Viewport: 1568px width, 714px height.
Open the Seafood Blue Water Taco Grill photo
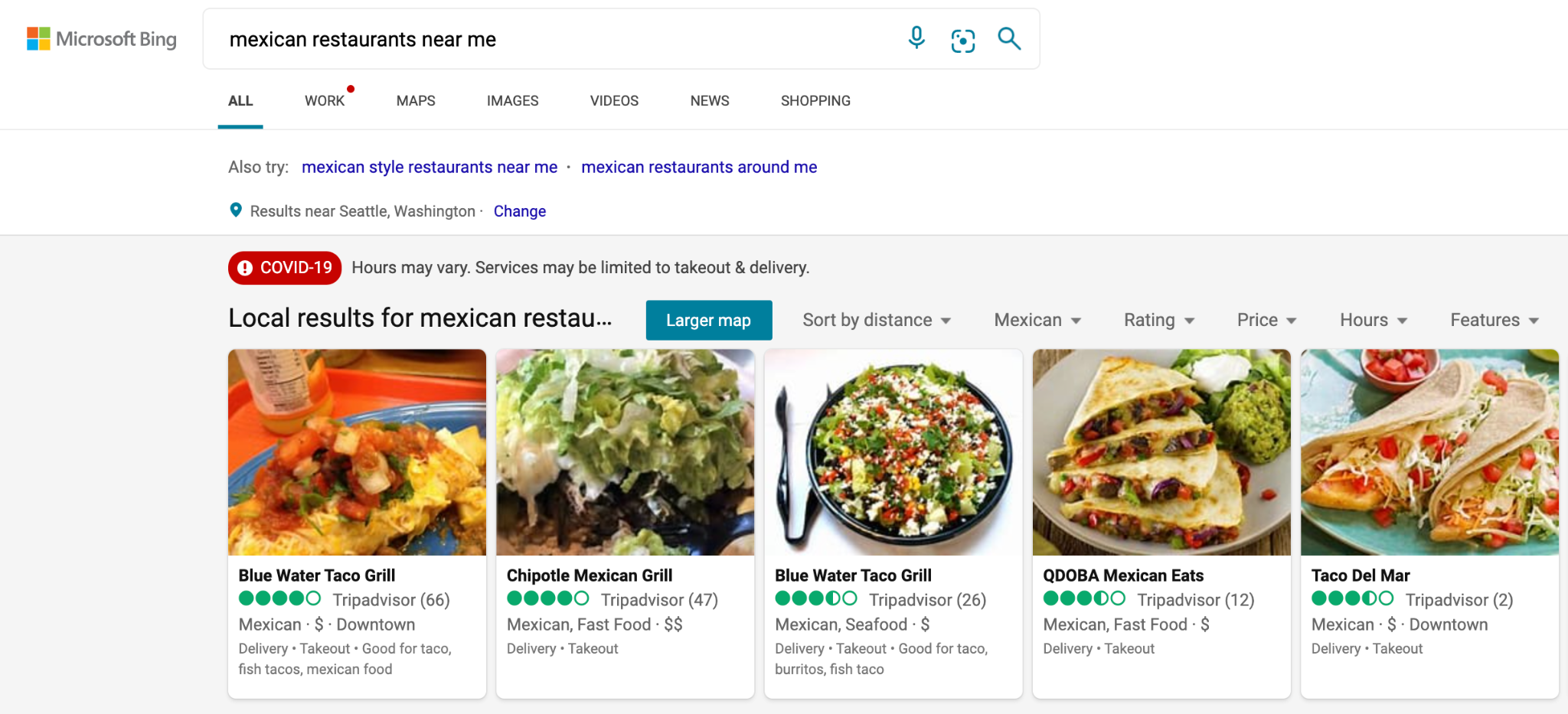tap(893, 452)
